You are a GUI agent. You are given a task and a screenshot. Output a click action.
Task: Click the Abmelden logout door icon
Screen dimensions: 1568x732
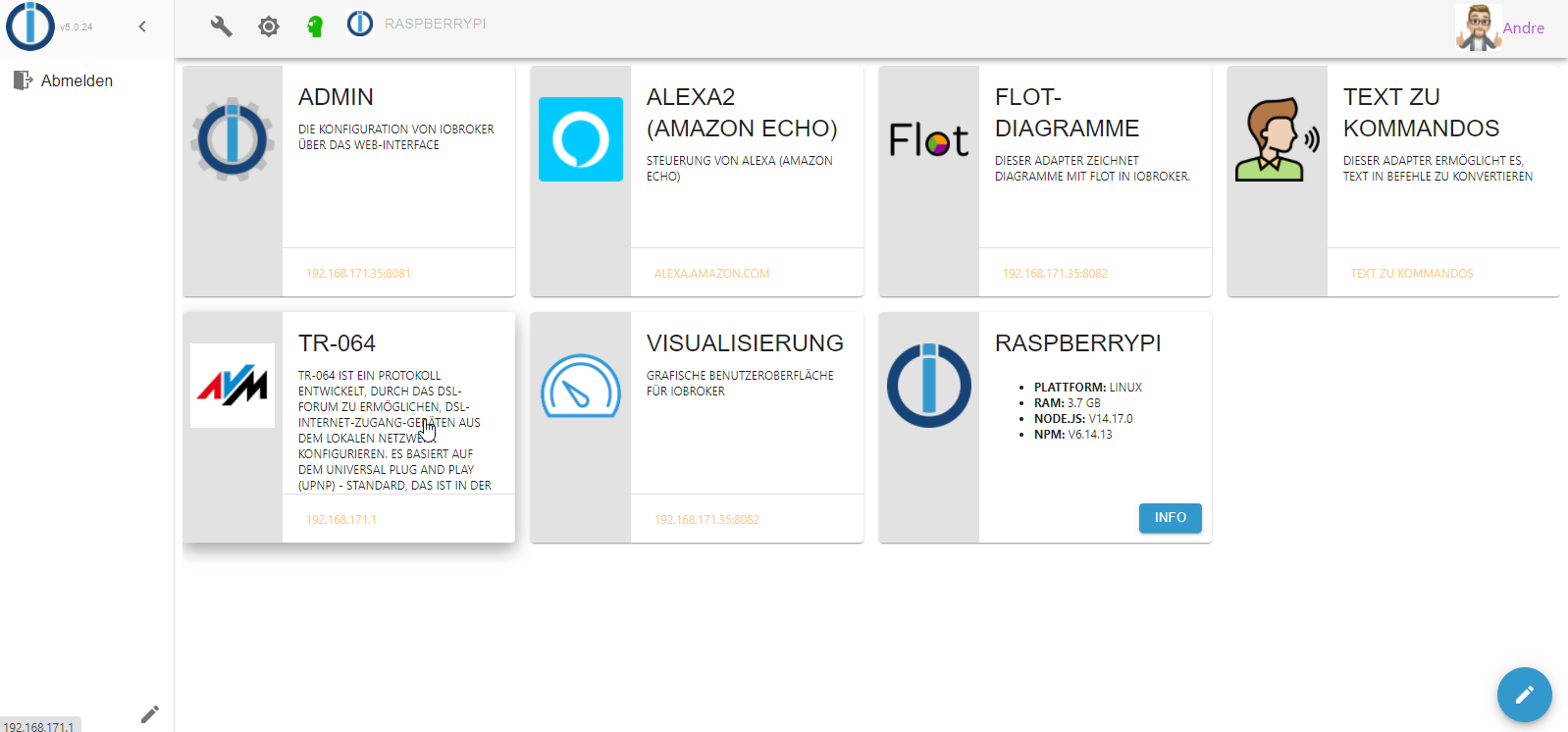point(23,80)
